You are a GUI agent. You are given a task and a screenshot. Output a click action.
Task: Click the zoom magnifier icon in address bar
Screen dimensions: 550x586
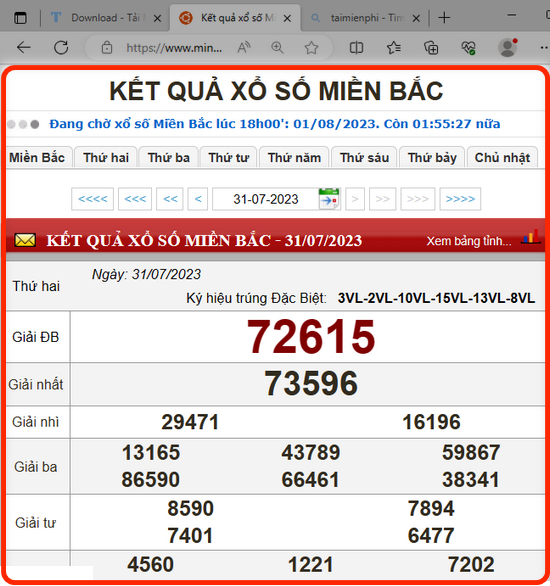277,47
